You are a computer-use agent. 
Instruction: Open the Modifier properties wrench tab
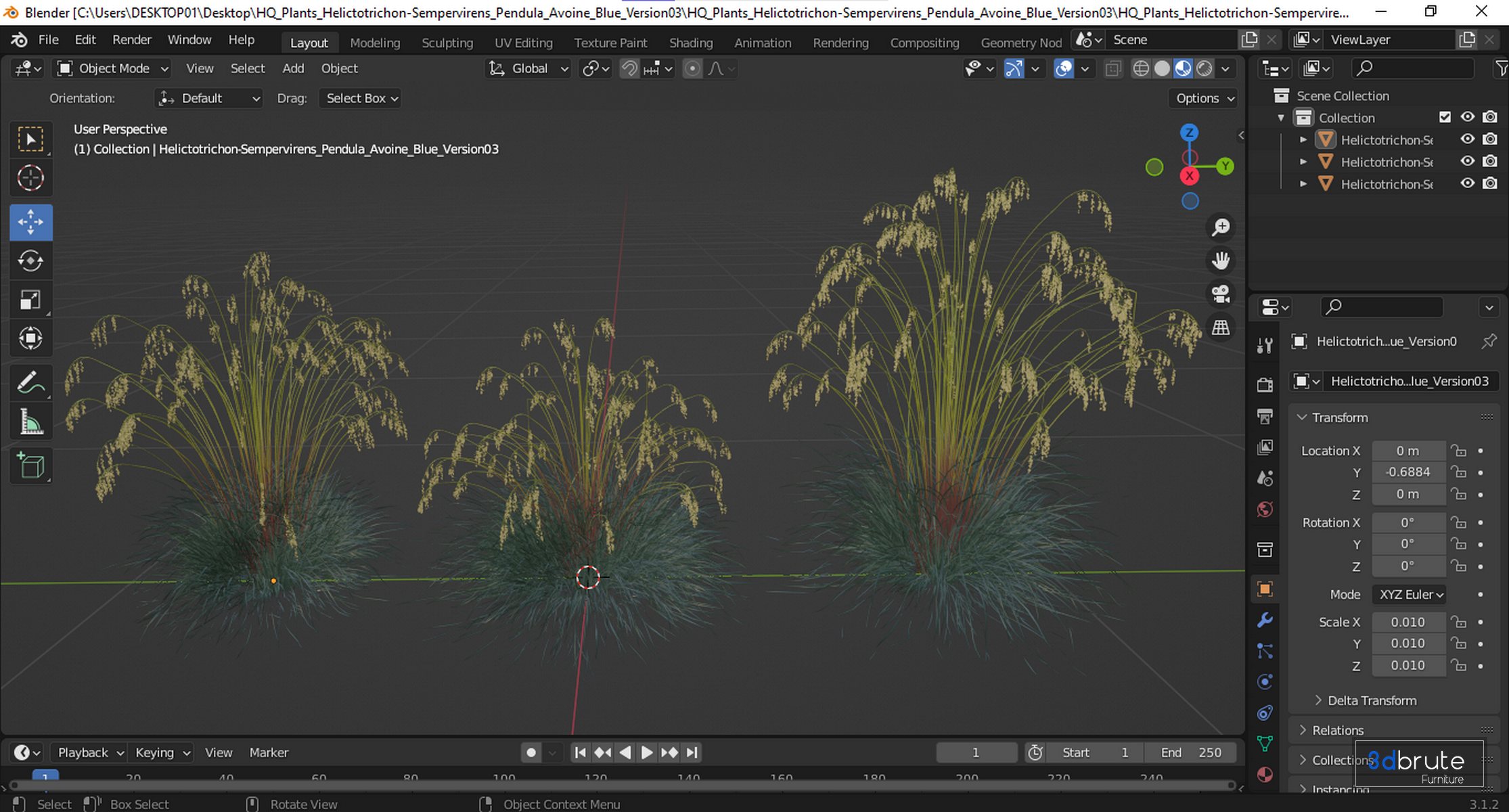(1264, 620)
